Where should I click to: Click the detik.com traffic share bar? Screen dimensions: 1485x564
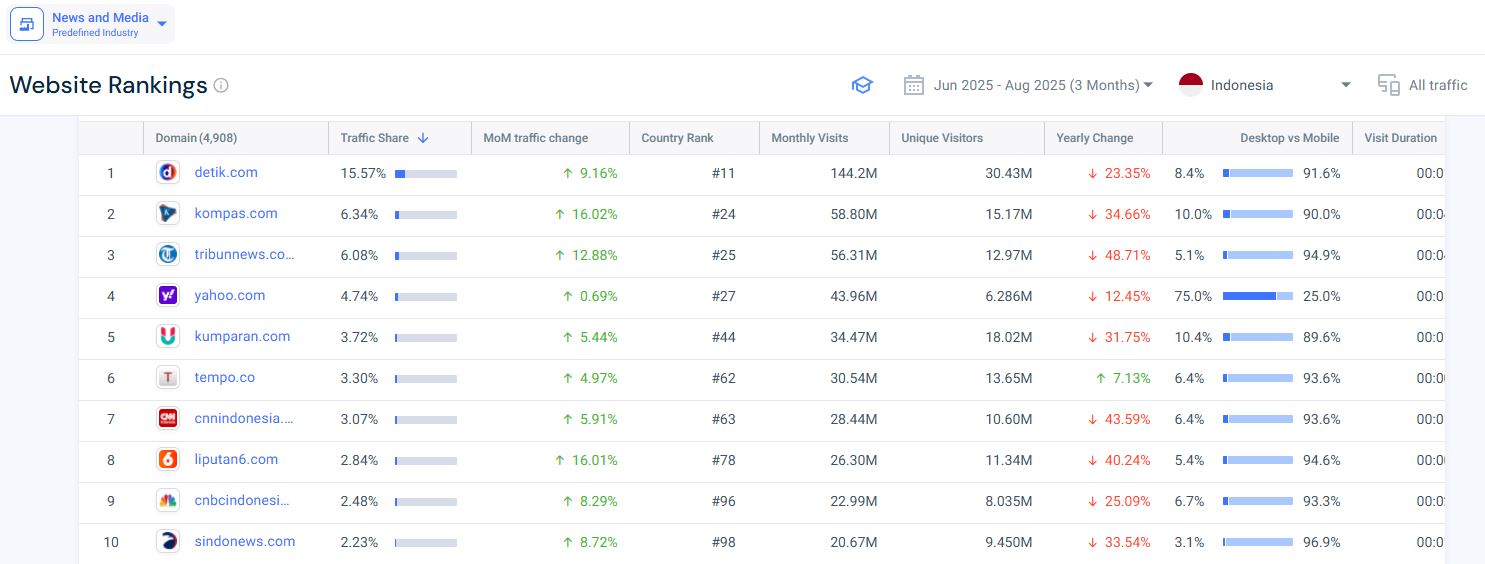(x=426, y=174)
